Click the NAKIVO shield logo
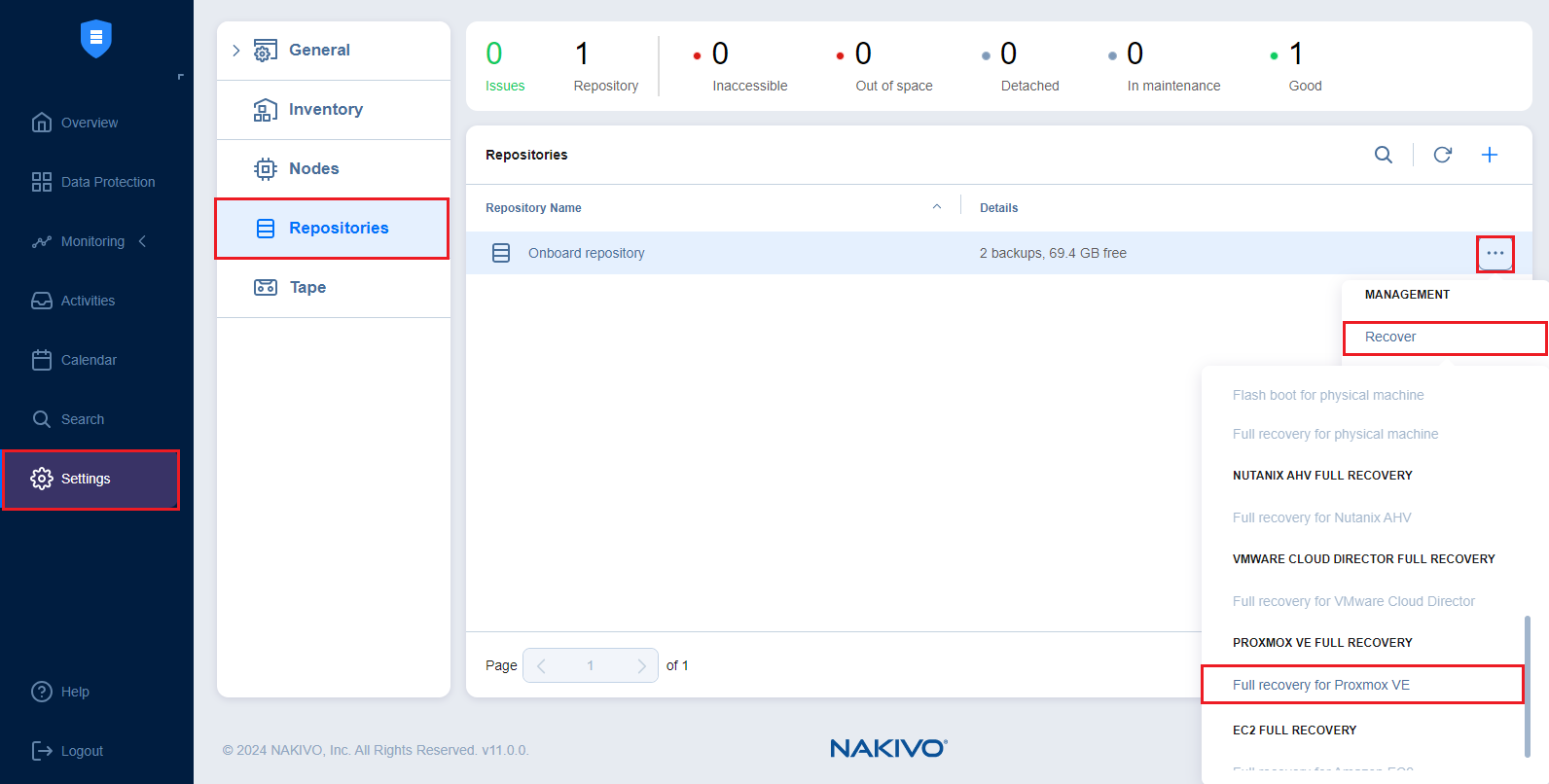Viewport: 1549px width, 784px height. (95, 39)
